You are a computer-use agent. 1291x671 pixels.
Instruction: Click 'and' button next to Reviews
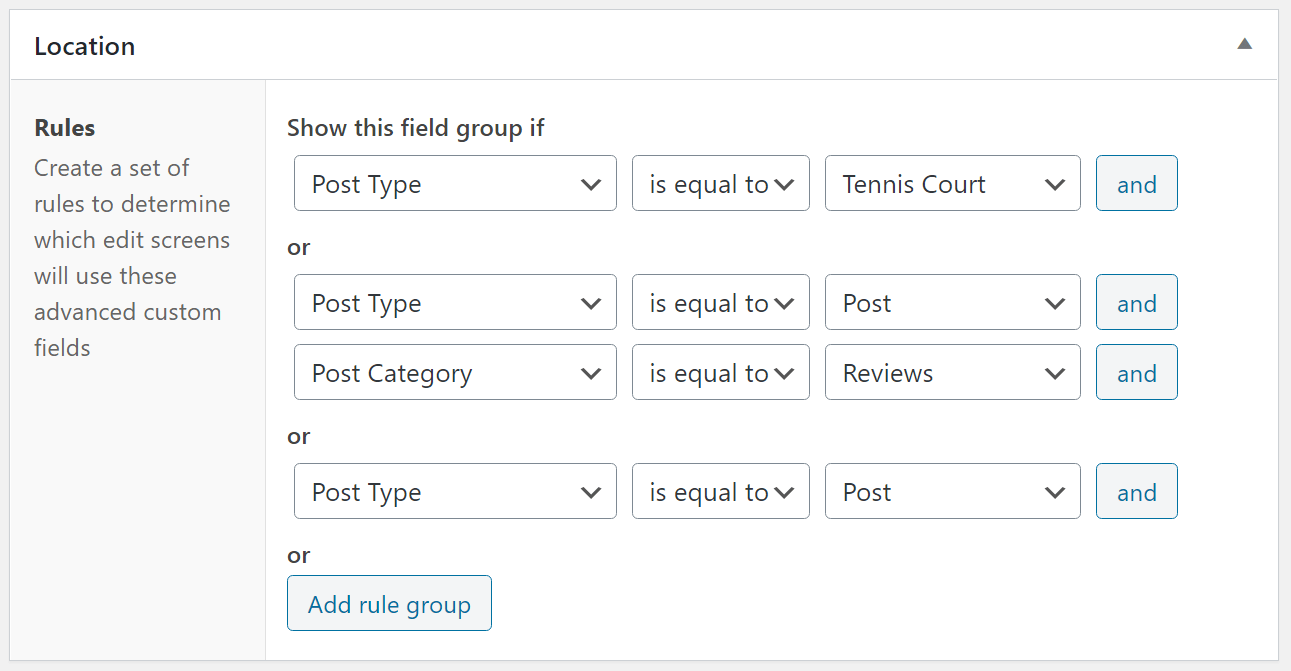tap(1136, 372)
